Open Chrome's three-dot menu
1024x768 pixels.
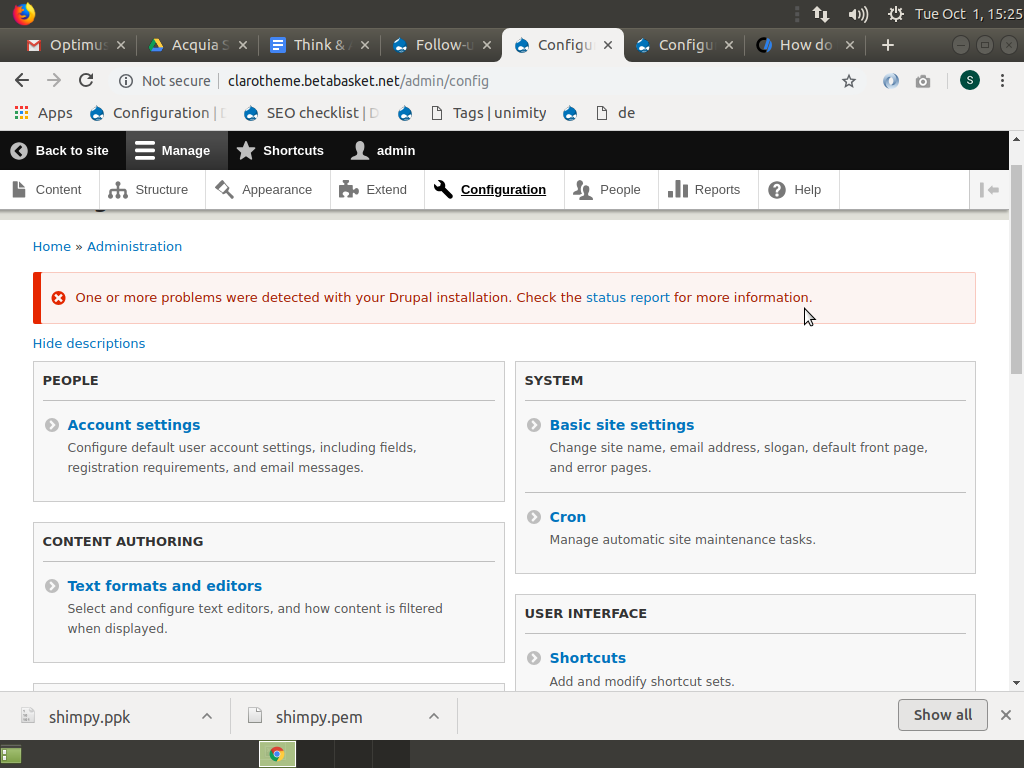(x=1004, y=80)
